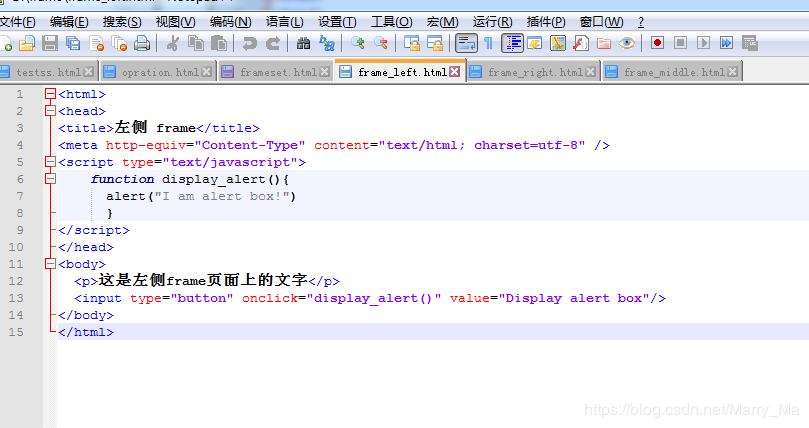Close the opration.html tab
Screen dimensions: 809x428
pos(206,72)
